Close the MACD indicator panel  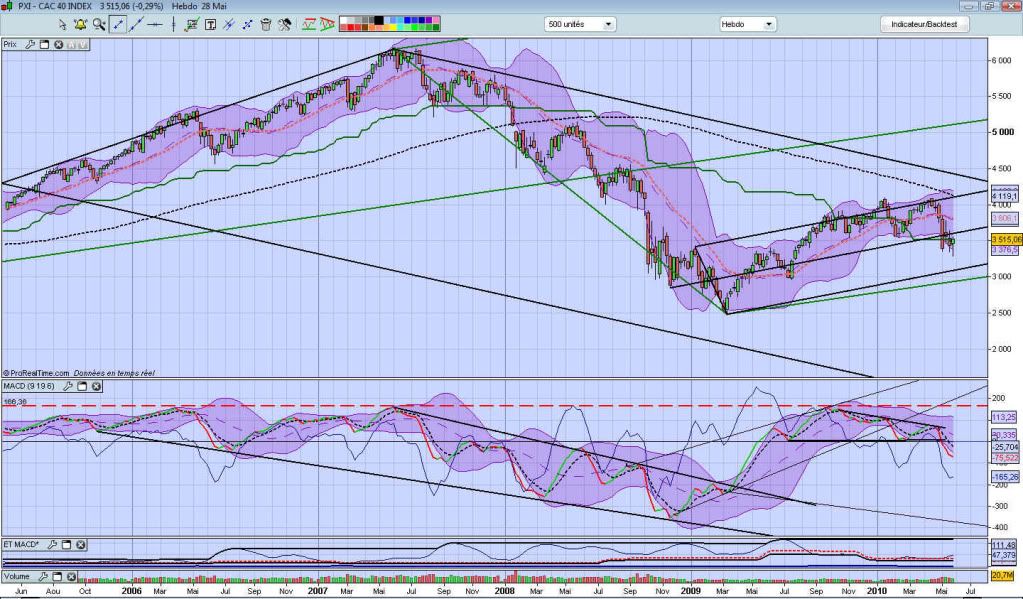[x=96, y=386]
